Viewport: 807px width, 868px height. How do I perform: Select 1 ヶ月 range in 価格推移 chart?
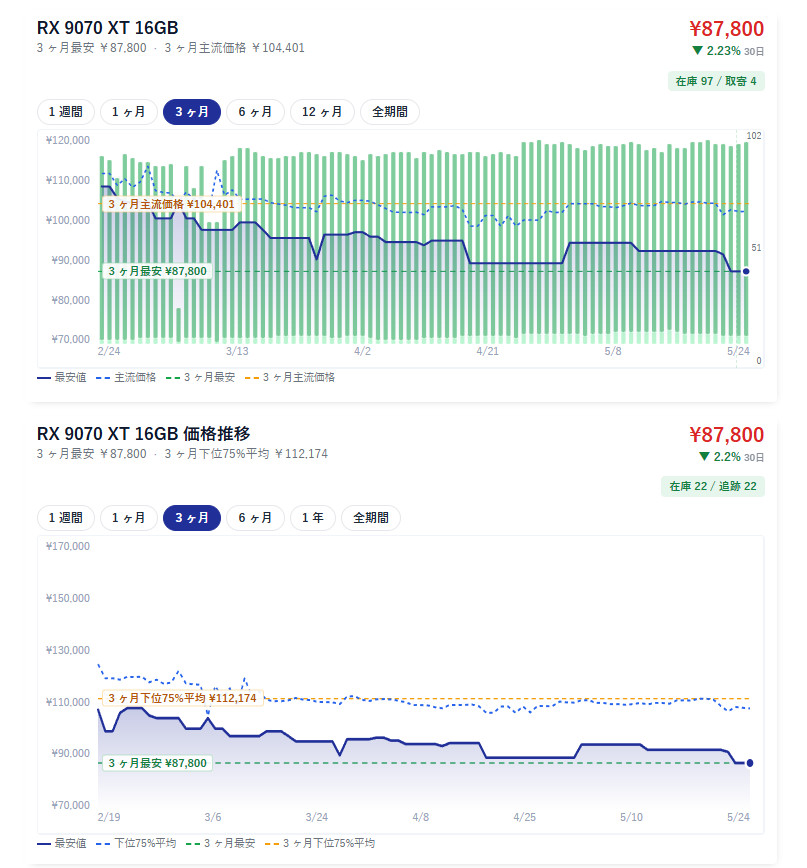coord(128,518)
